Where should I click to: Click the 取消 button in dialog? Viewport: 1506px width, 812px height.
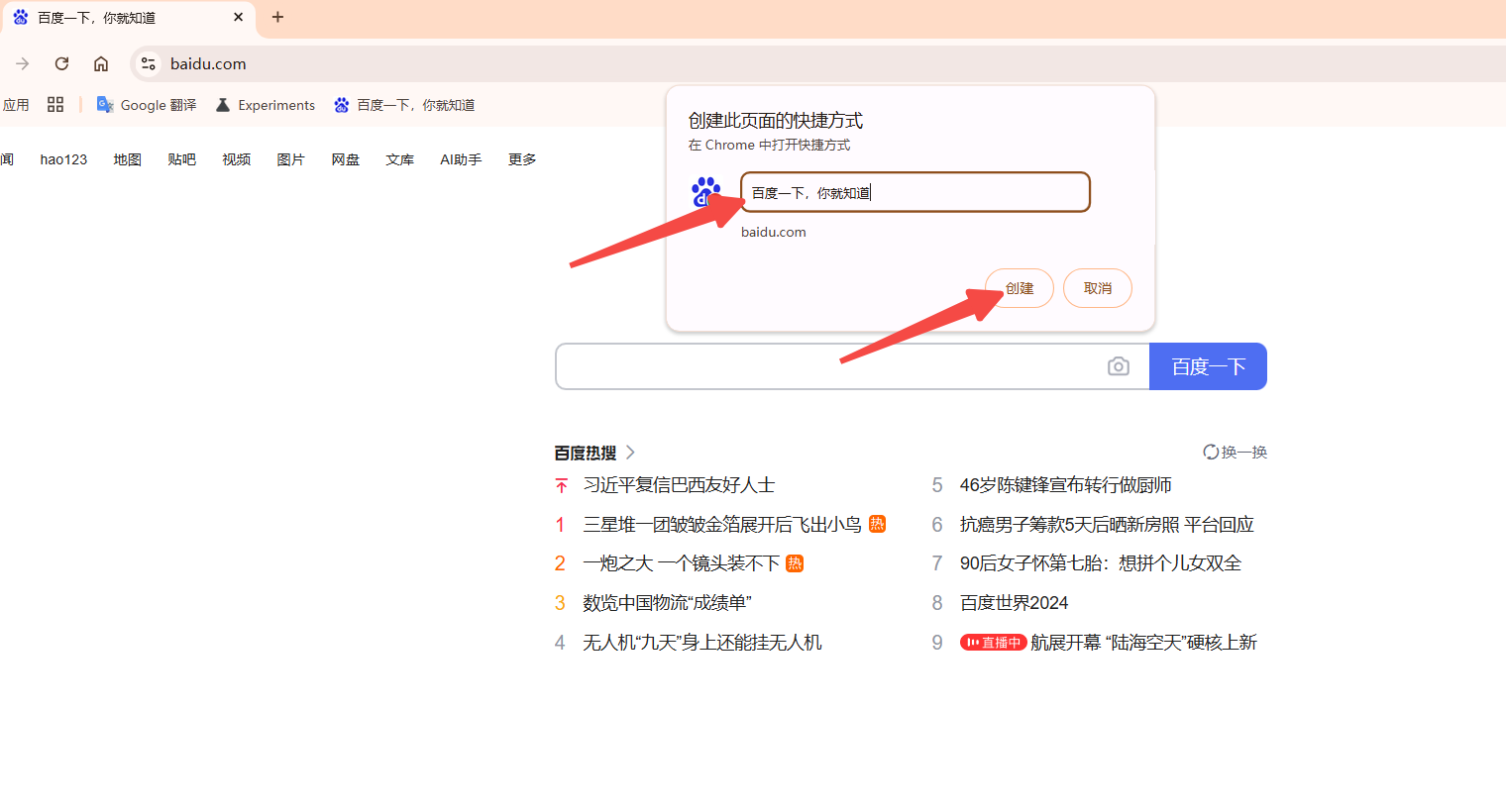click(x=1098, y=288)
